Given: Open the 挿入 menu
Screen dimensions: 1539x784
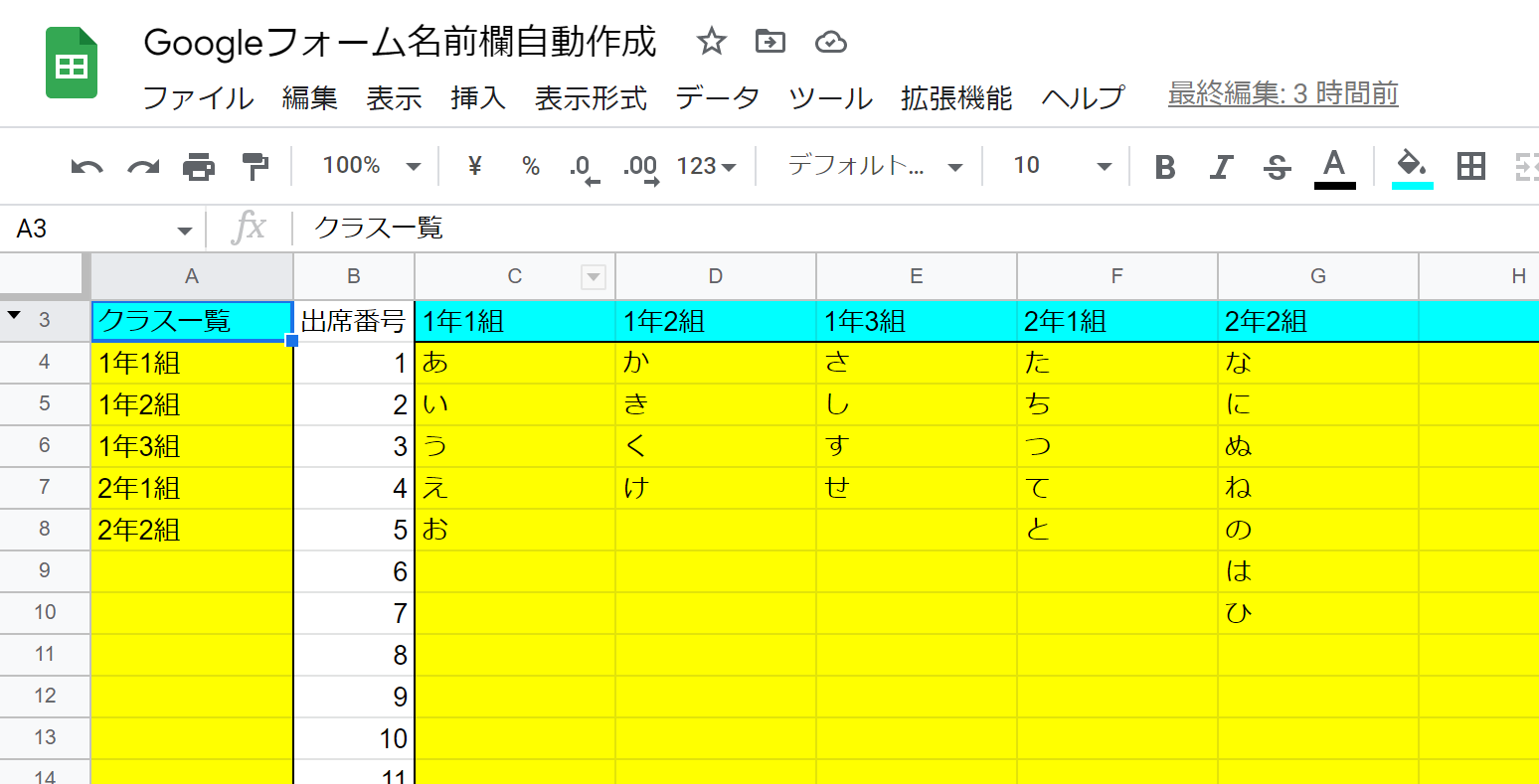Looking at the screenshot, I should pos(478,97).
